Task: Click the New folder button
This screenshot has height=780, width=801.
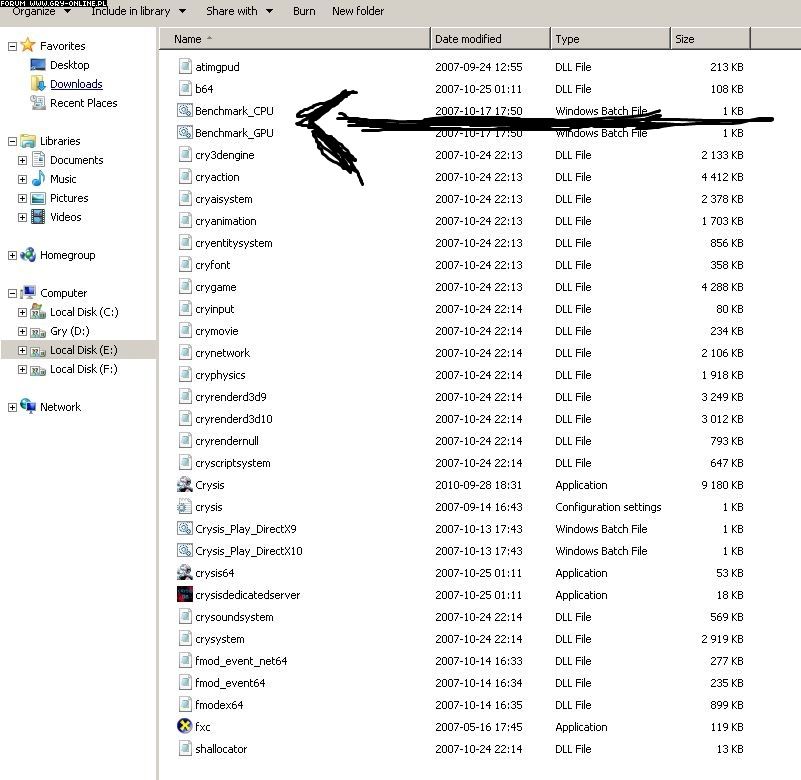Action: [358, 11]
